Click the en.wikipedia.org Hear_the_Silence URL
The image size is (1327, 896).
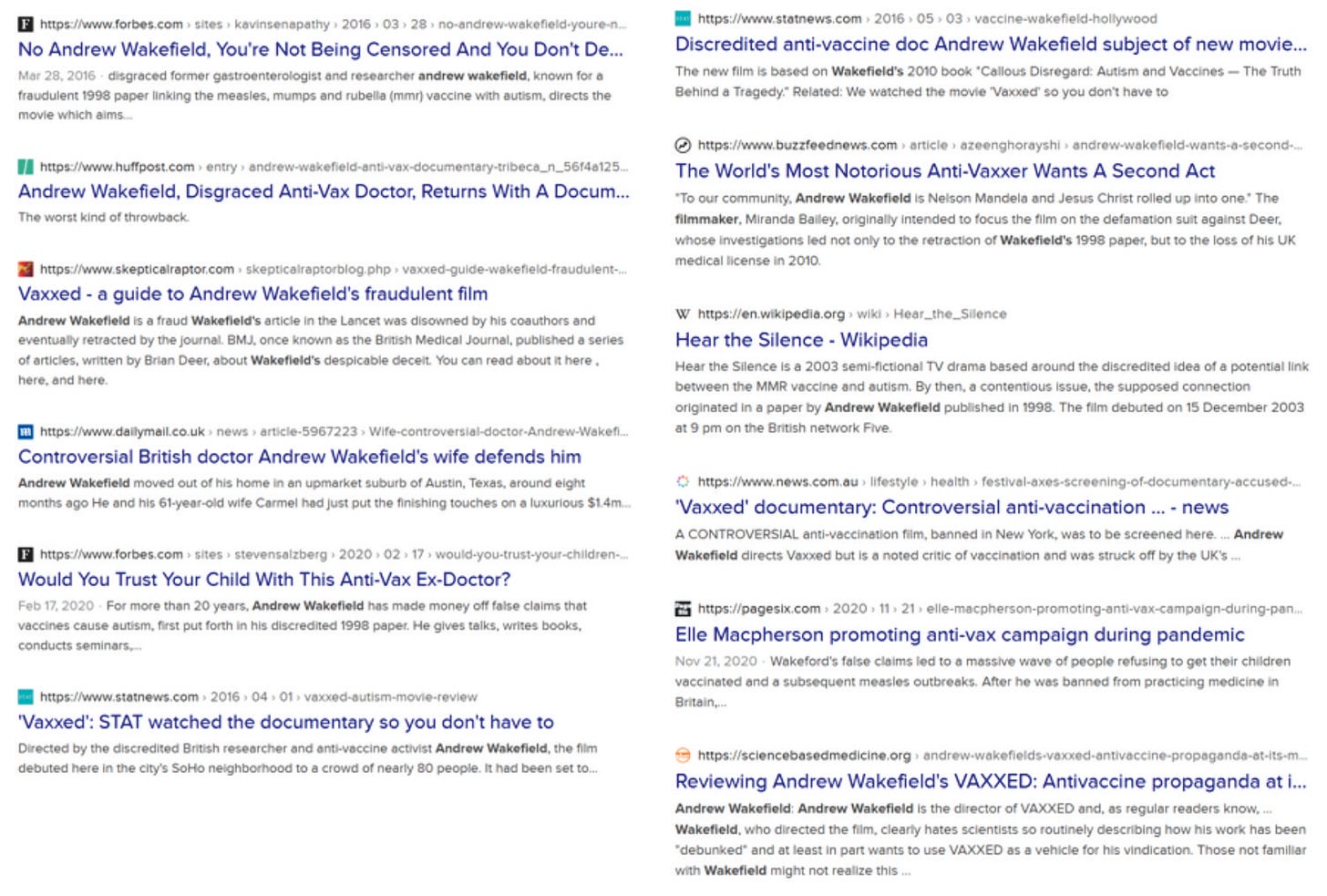(x=852, y=314)
